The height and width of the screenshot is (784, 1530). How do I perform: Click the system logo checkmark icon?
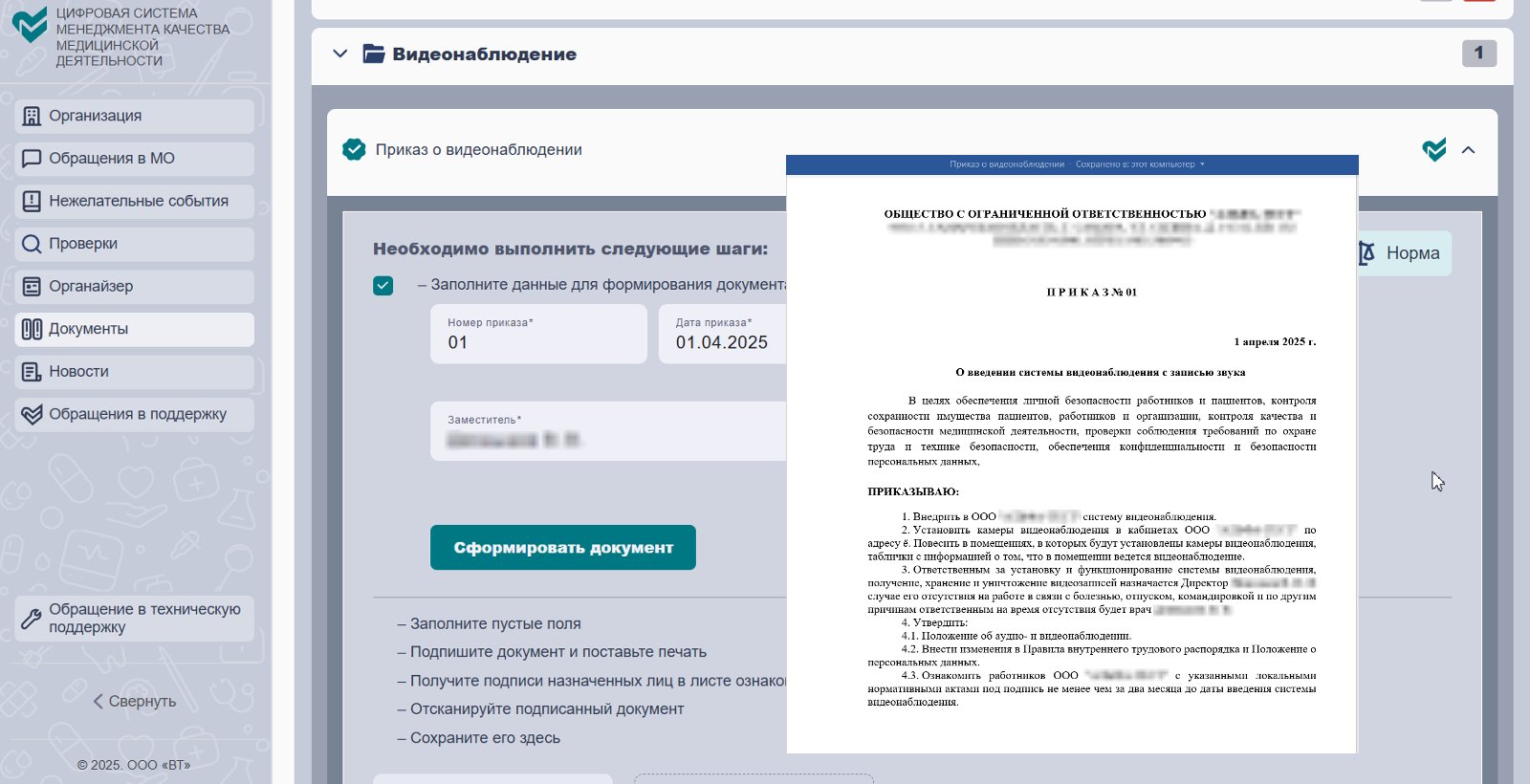[x=30, y=25]
